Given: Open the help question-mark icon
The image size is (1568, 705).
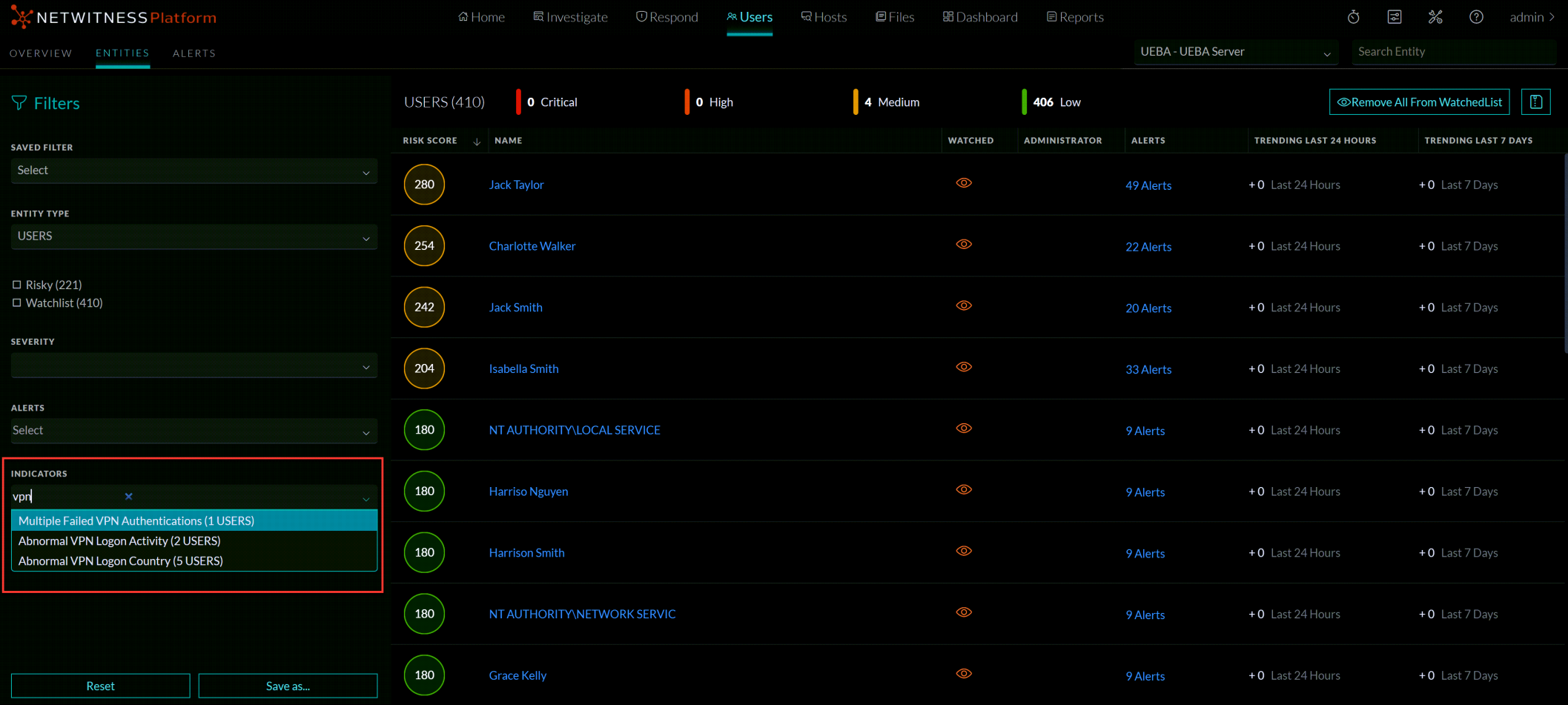Looking at the screenshot, I should coord(1476,16).
